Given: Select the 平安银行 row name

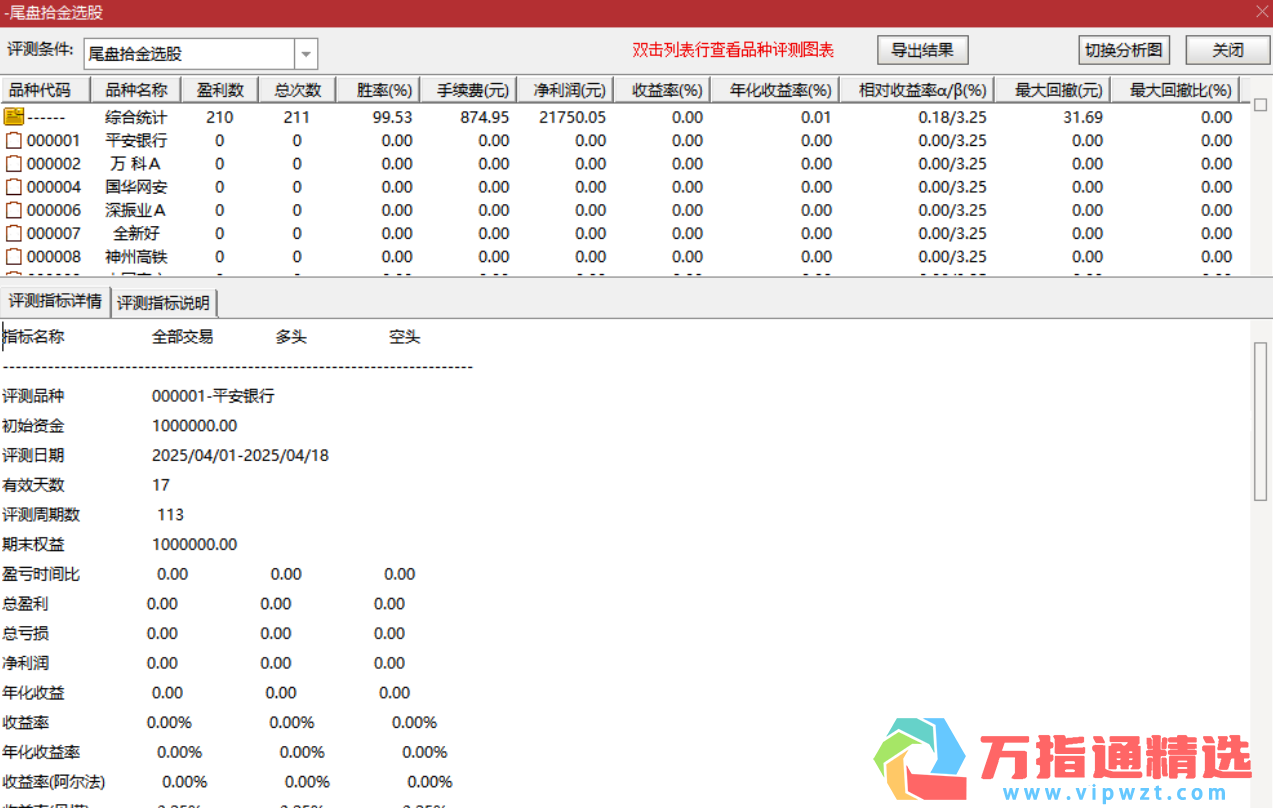Looking at the screenshot, I should click(136, 141).
